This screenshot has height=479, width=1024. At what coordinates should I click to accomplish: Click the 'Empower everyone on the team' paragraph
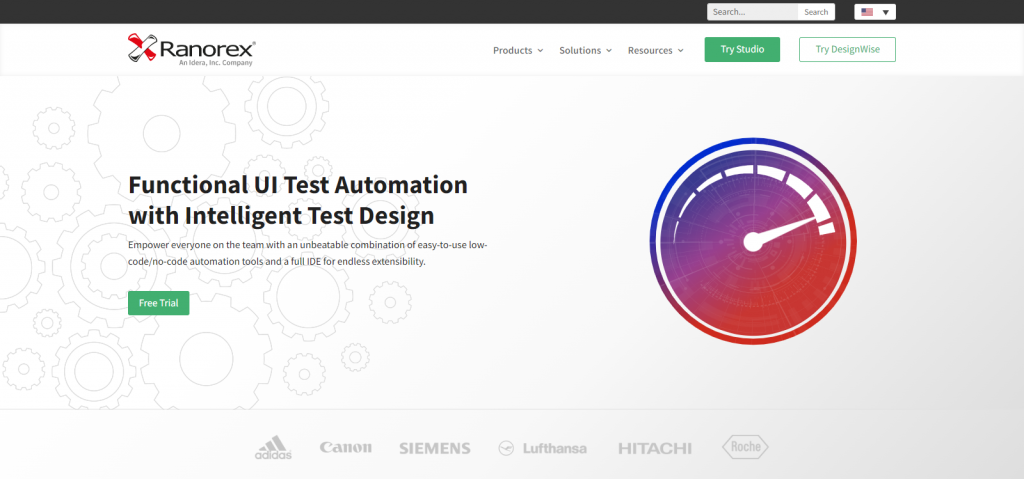pos(308,254)
